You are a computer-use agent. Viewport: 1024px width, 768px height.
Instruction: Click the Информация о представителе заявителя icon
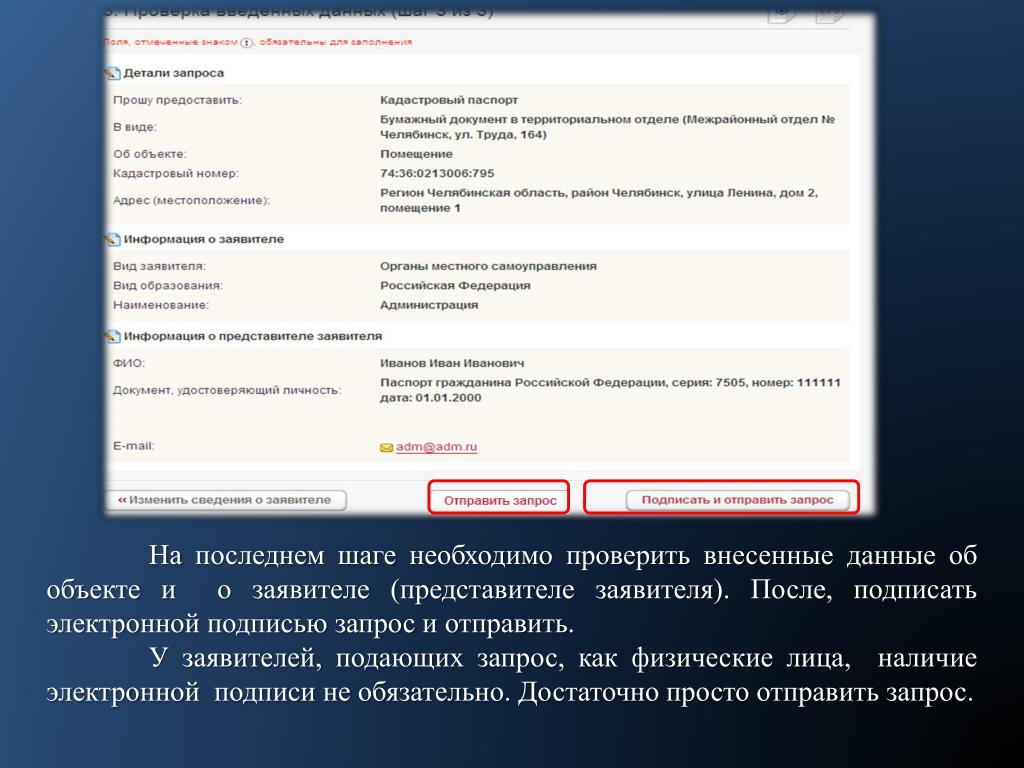112,336
